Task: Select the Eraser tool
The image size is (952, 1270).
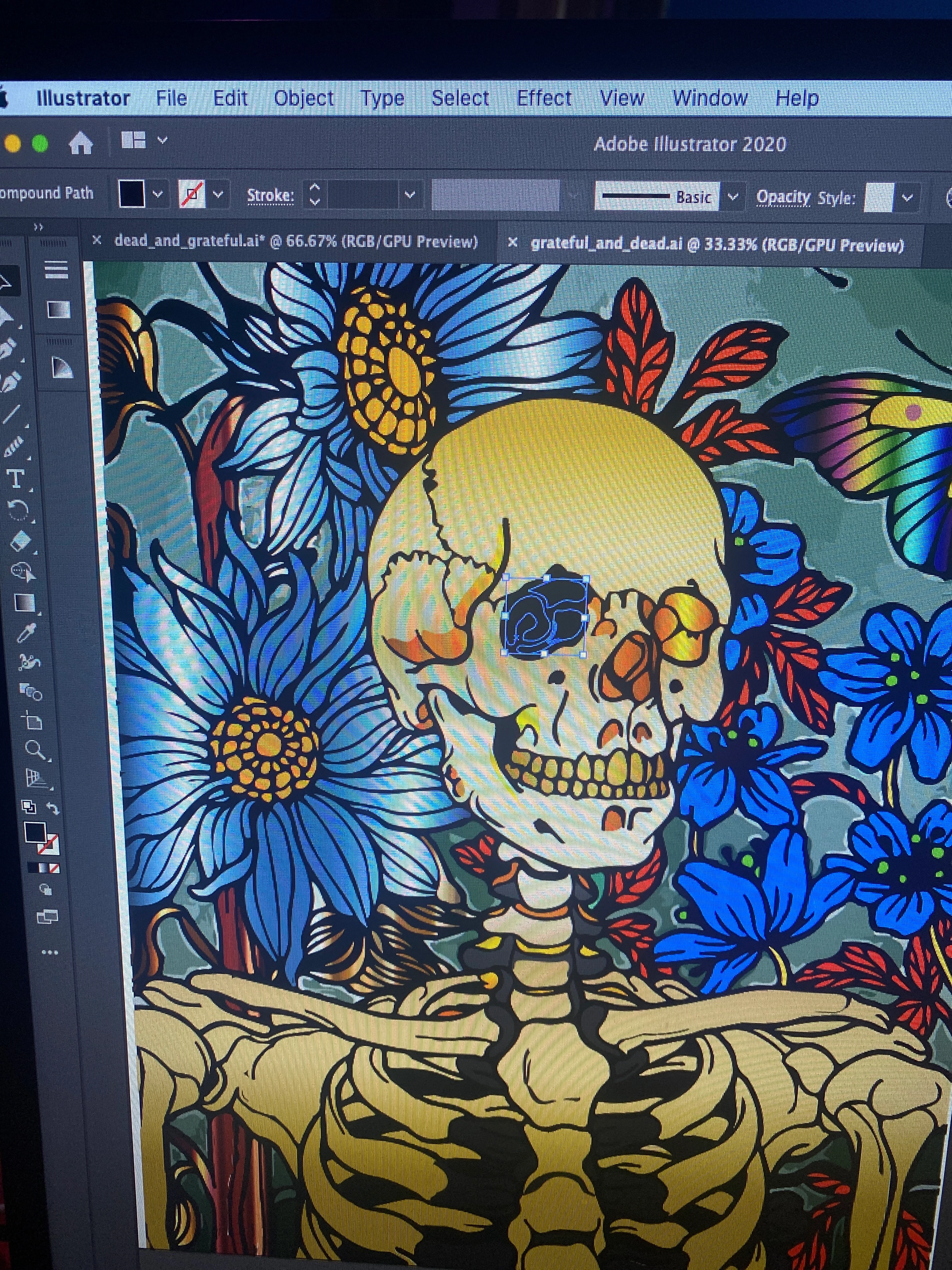Action: [21, 540]
